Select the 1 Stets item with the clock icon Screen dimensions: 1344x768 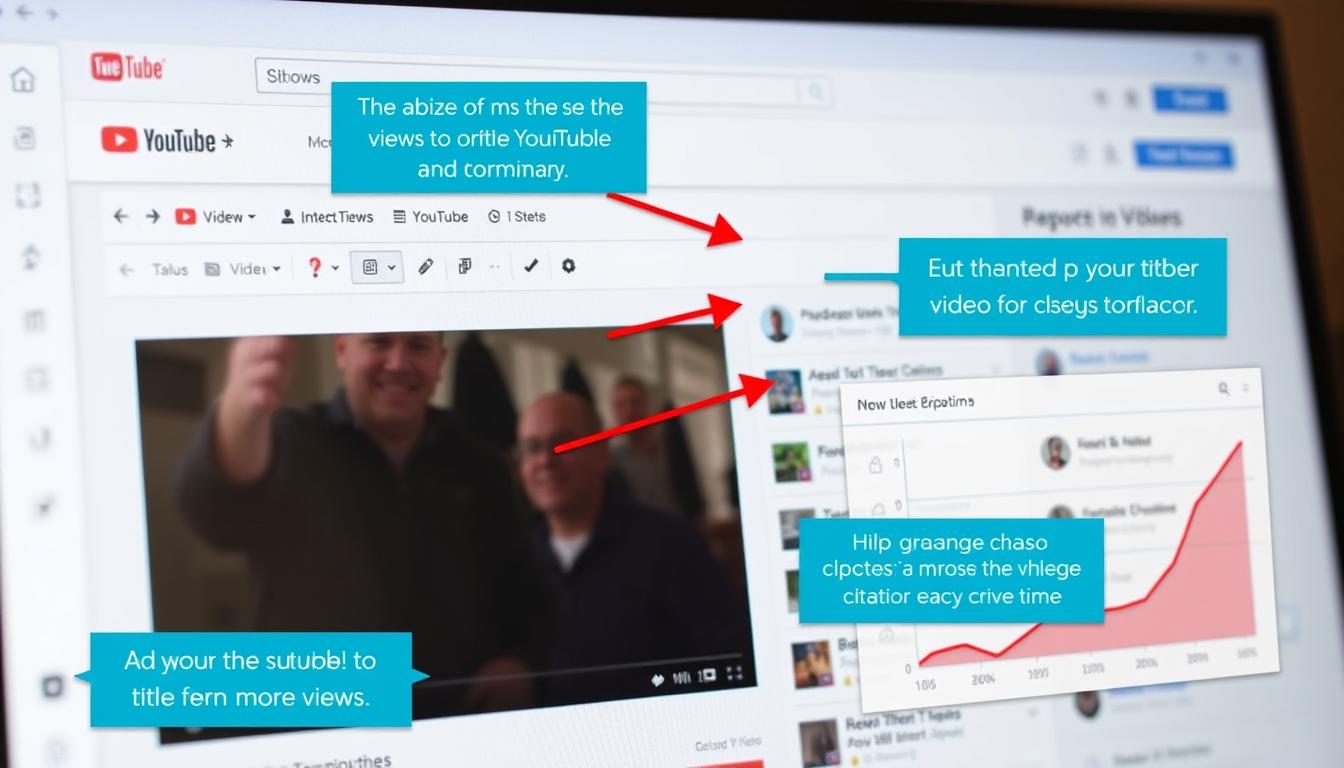point(516,216)
